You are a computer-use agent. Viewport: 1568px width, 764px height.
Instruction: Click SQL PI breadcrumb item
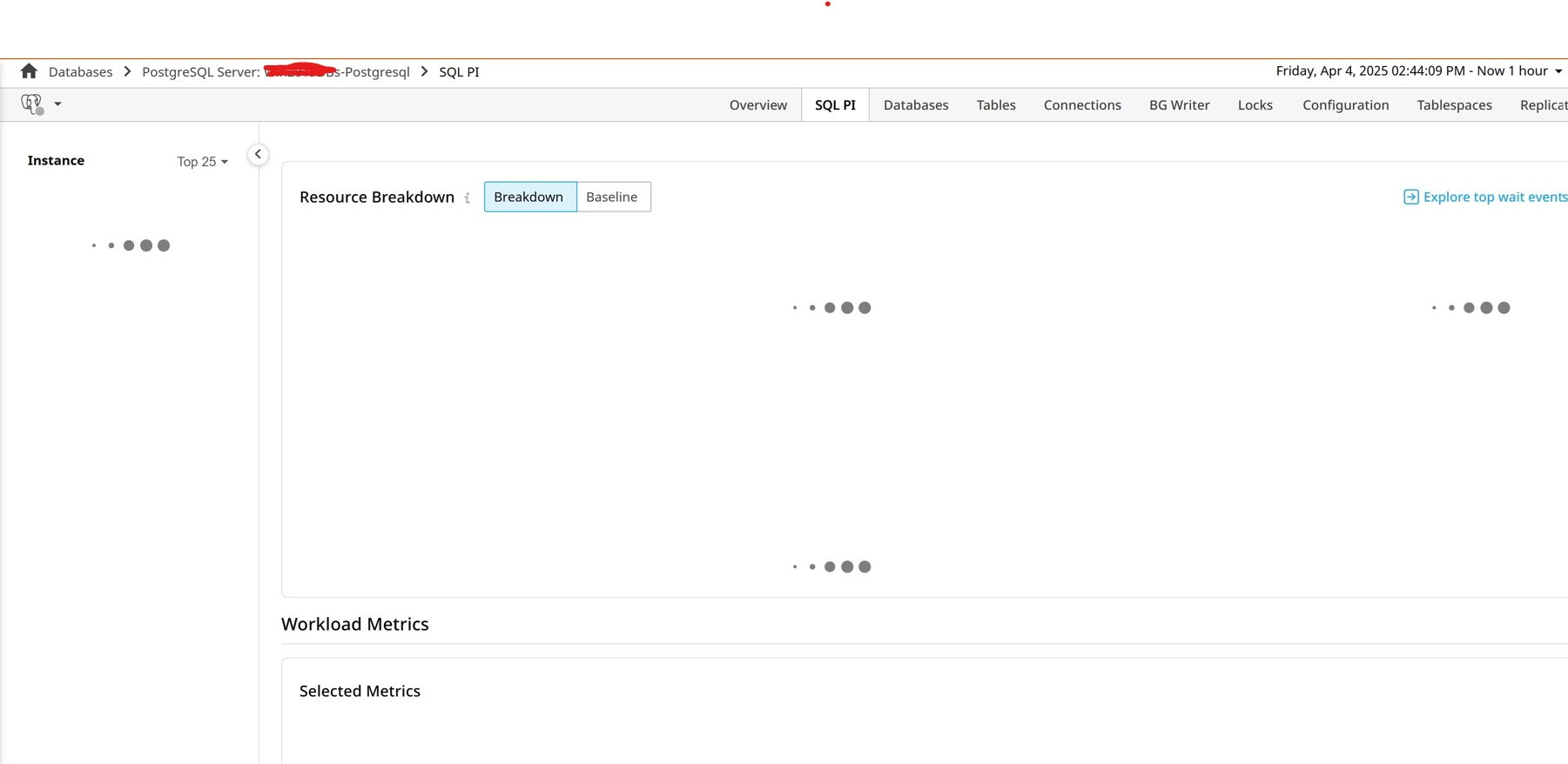click(459, 71)
